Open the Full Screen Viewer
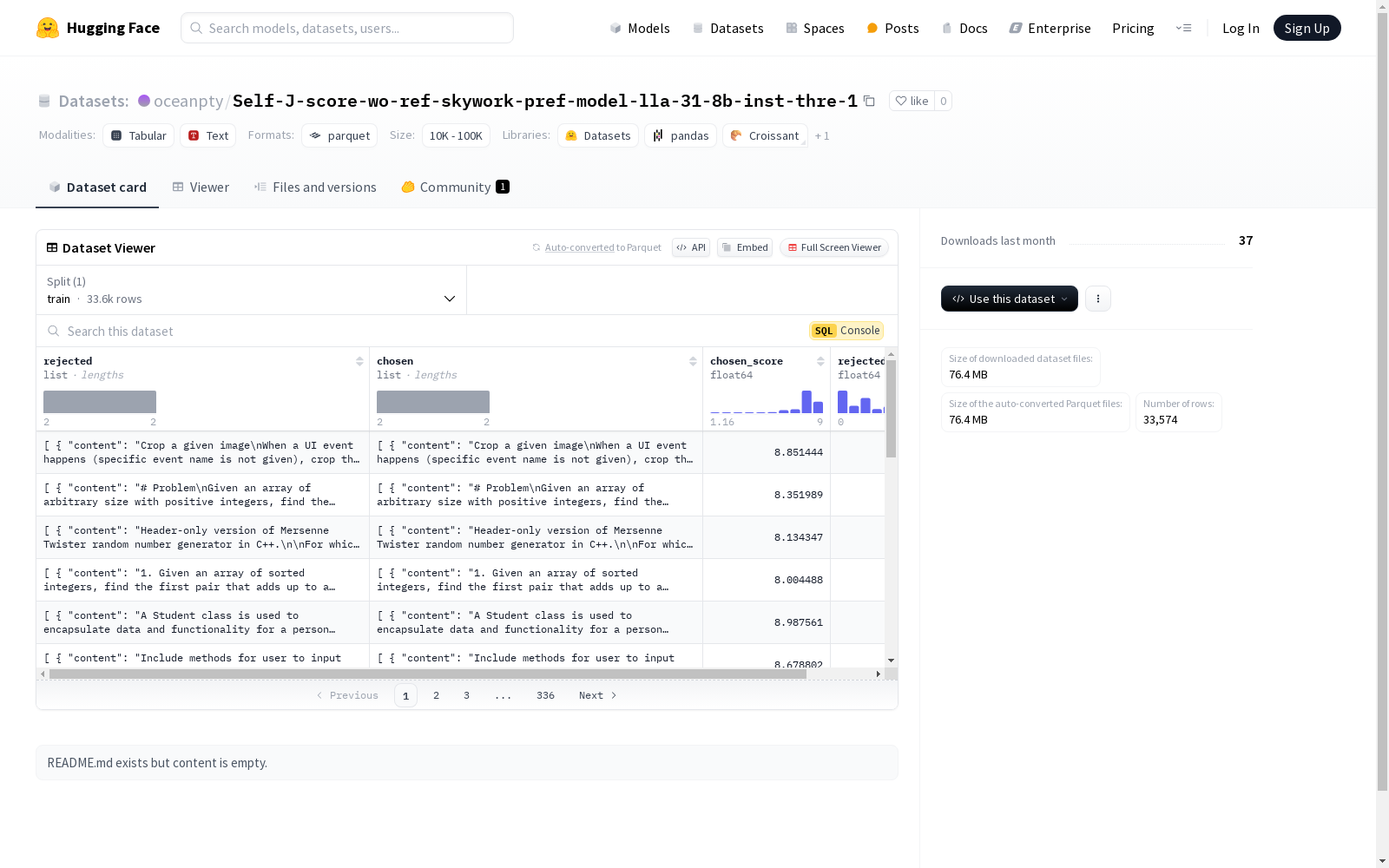This screenshot has width=1389, height=868. (834, 247)
